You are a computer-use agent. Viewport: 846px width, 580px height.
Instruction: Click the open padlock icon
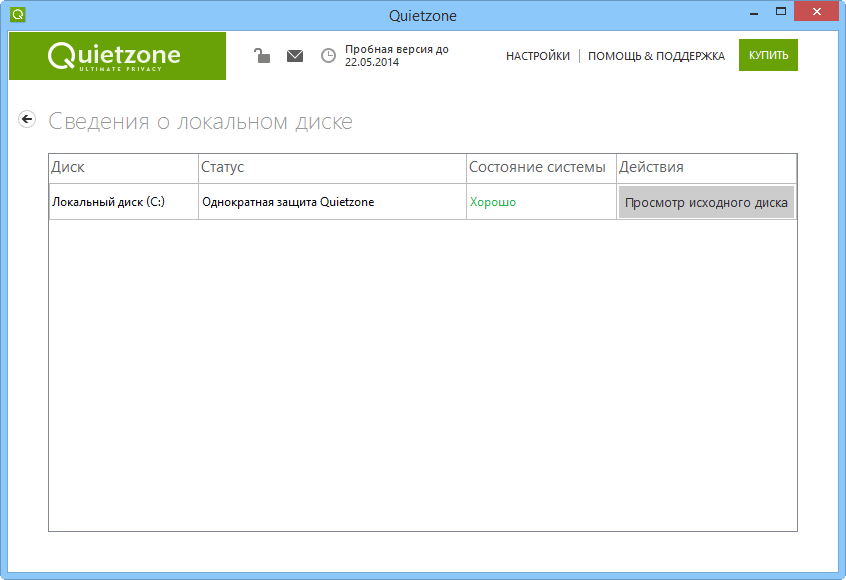[262, 56]
